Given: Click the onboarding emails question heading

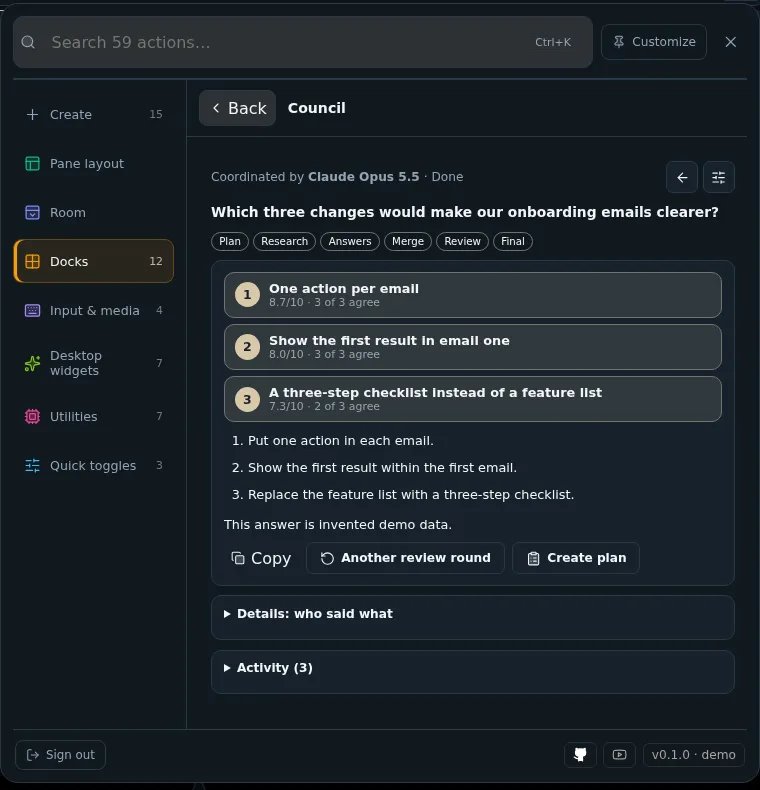Looking at the screenshot, I should 465,212.
